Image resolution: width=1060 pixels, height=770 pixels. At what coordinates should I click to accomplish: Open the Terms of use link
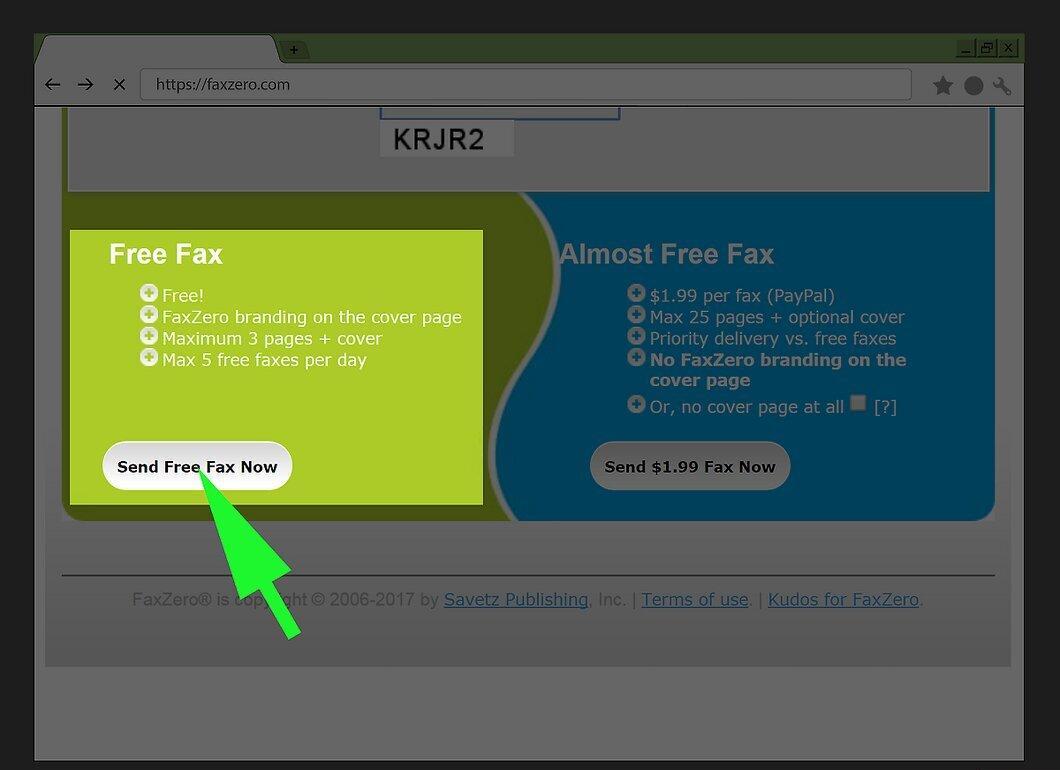coord(695,600)
